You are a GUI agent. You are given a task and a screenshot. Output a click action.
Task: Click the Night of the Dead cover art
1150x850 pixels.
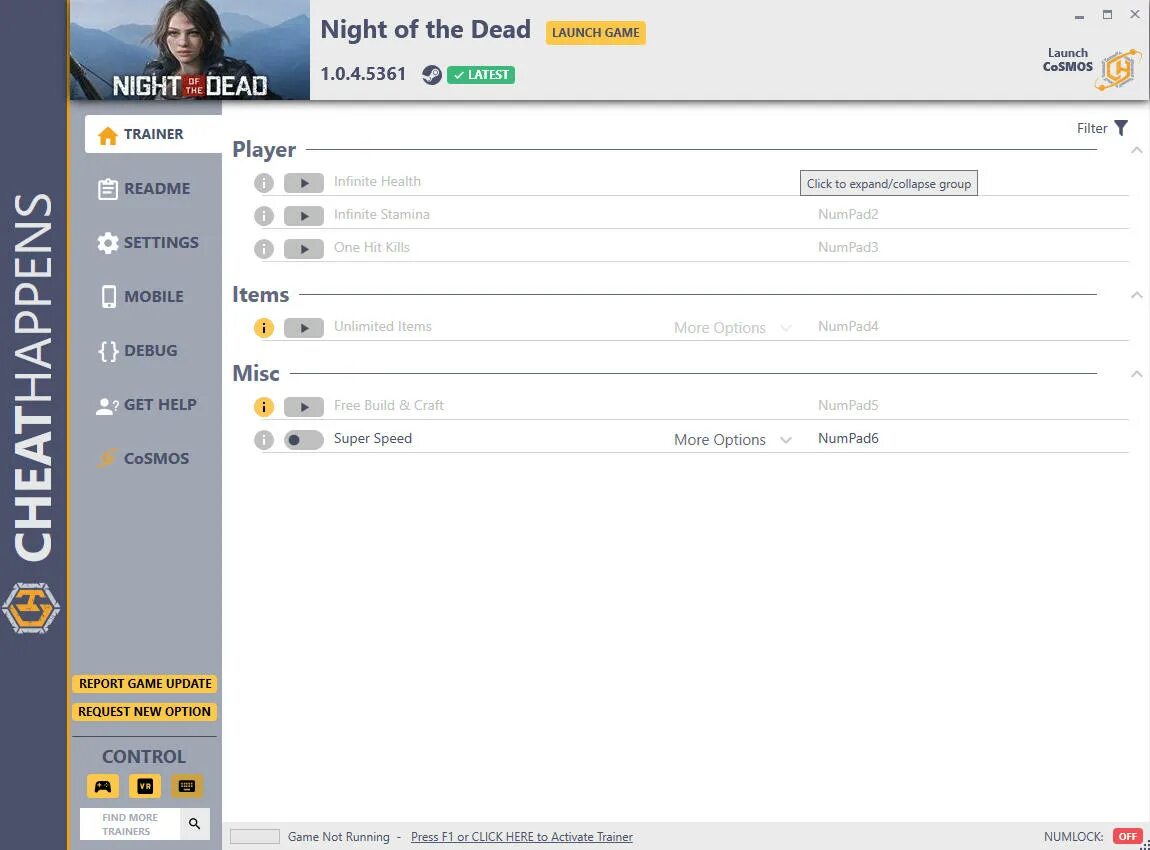[190, 50]
